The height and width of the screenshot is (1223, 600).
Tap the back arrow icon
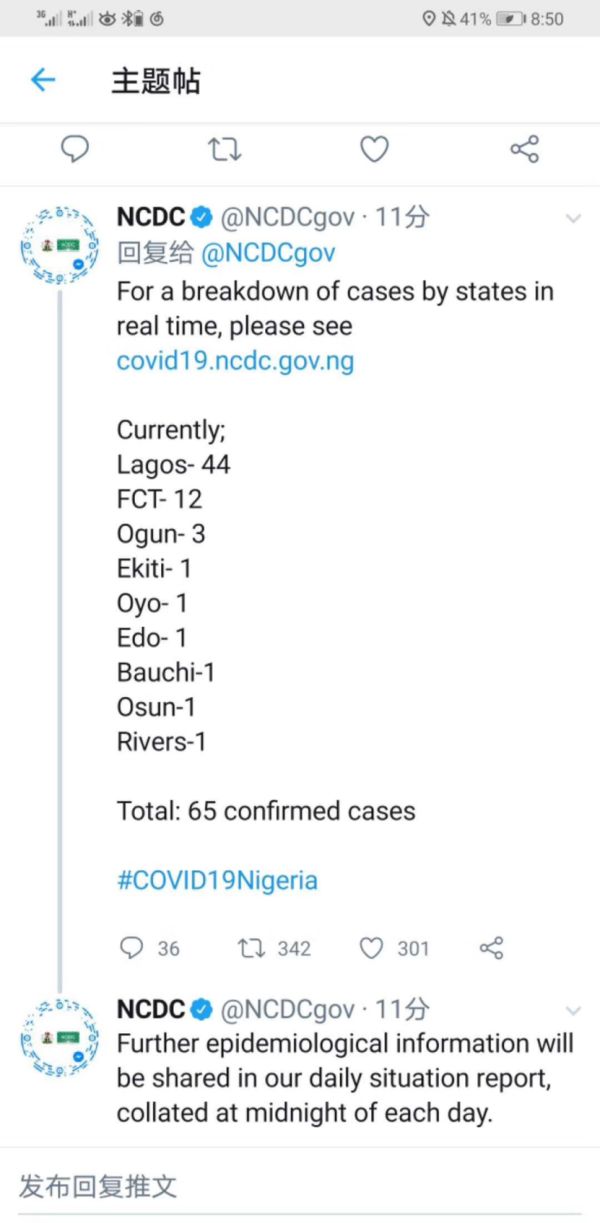click(43, 80)
